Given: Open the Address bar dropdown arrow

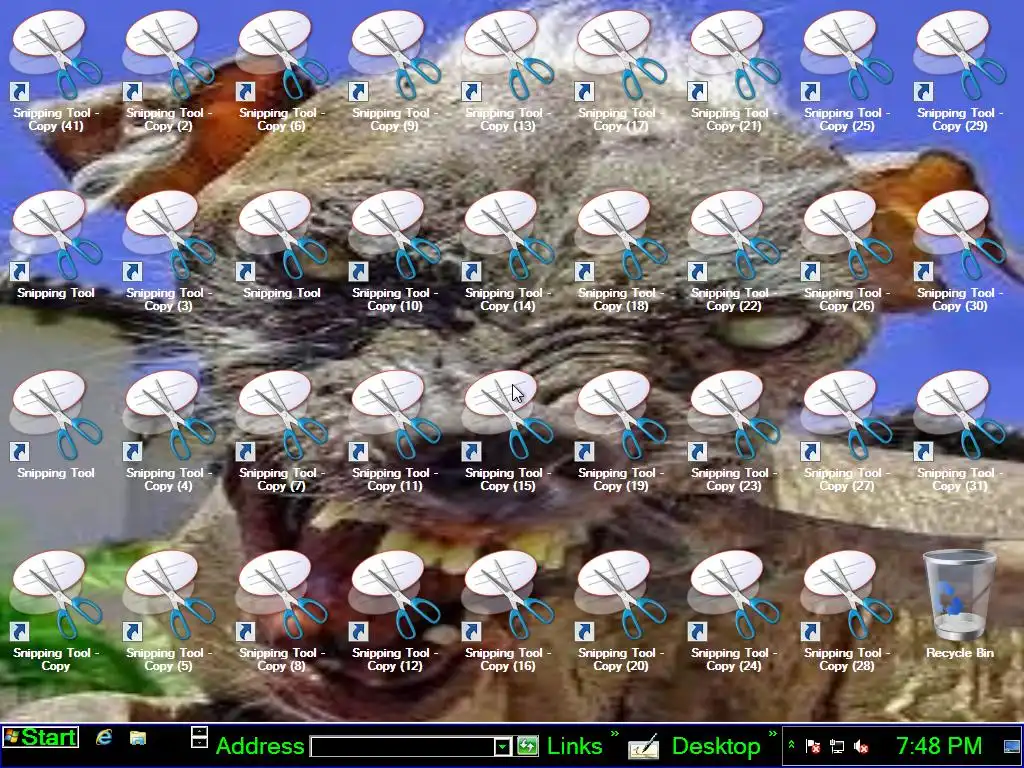Looking at the screenshot, I should click(x=502, y=746).
